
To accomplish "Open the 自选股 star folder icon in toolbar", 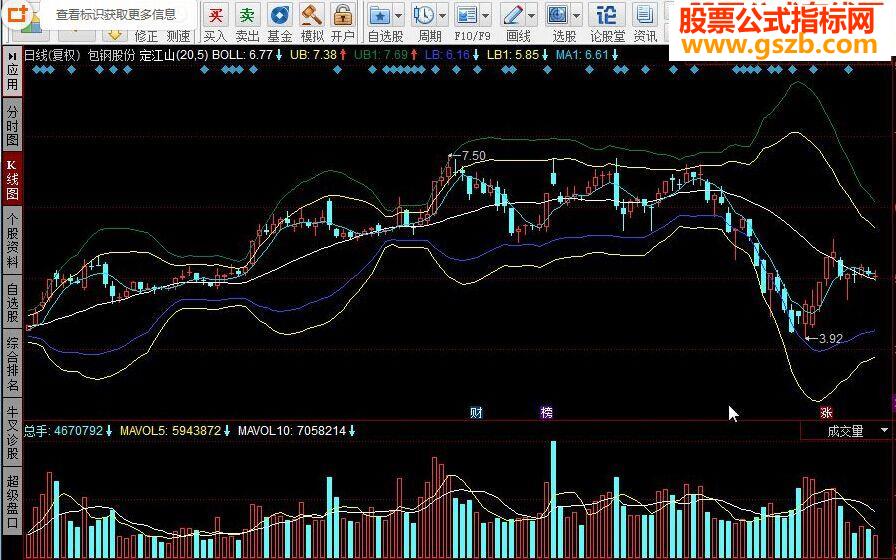I will tap(379, 15).
